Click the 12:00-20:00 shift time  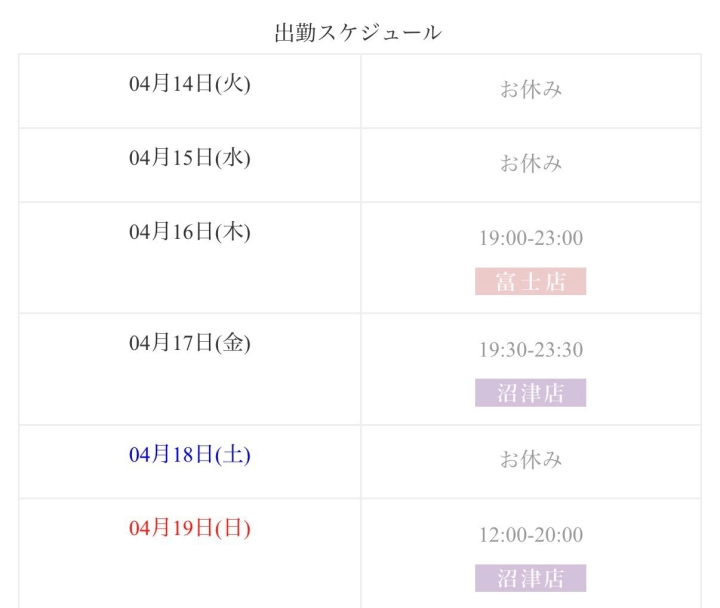click(x=530, y=535)
